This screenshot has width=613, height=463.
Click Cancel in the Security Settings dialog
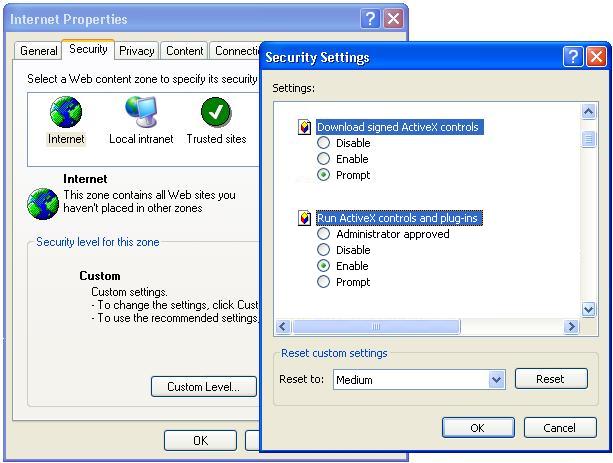click(560, 428)
